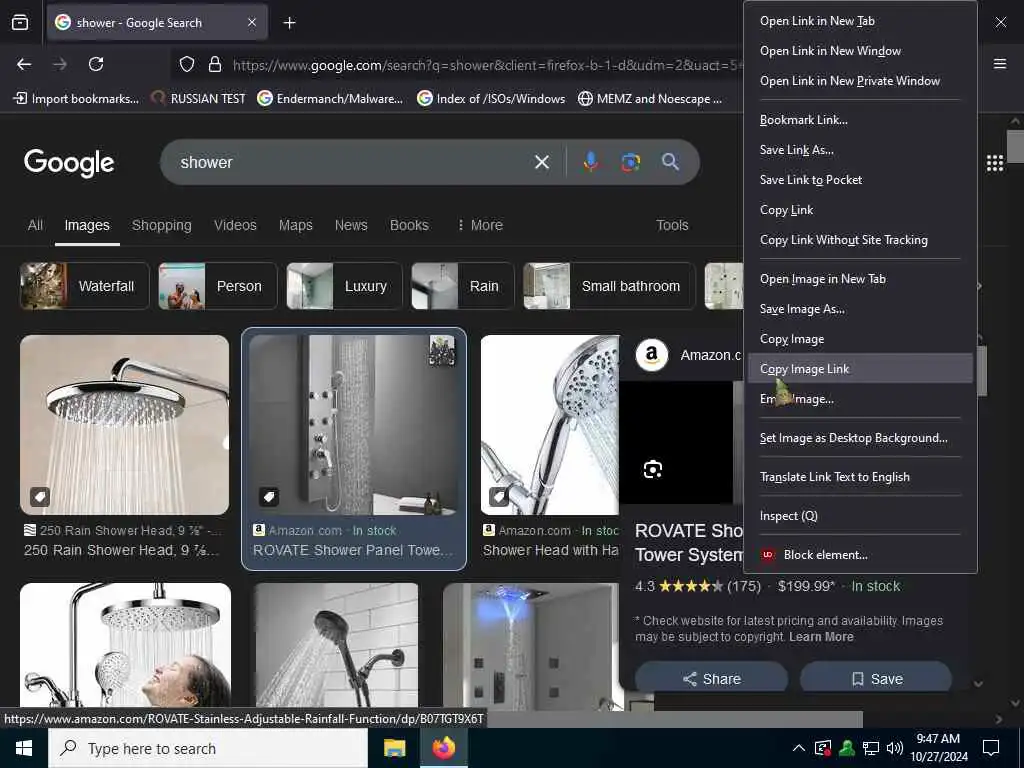Open the Shower Head with Handheld image result
The width and height of the screenshot is (1024, 768).
coord(550,424)
